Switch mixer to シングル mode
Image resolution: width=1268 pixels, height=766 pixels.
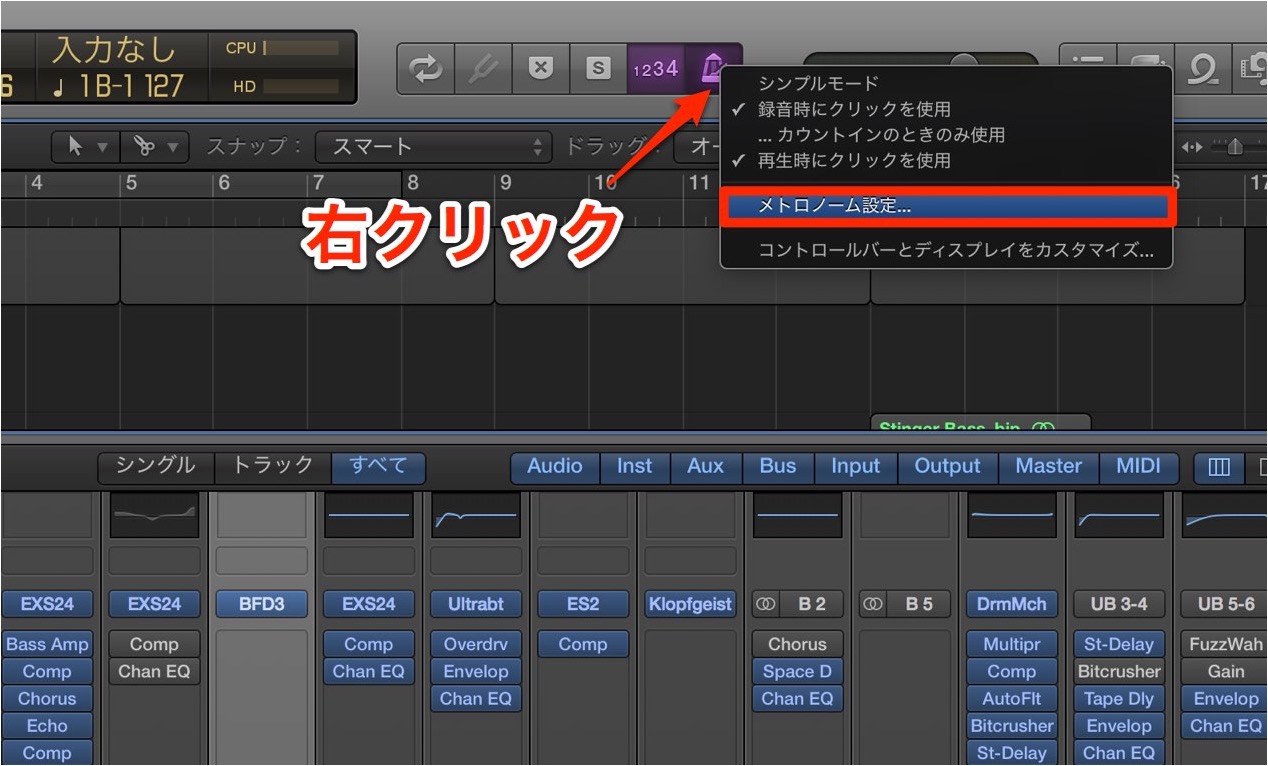(155, 466)
